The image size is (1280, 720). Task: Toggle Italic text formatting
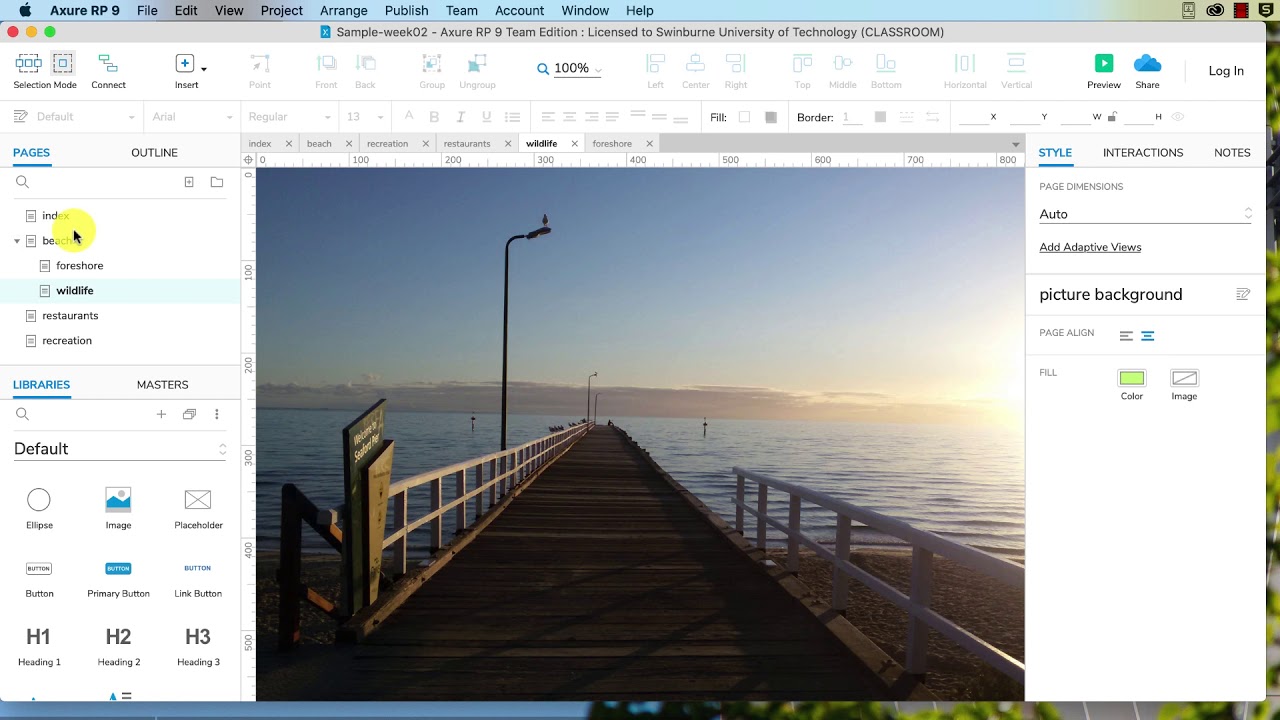(x=461, y=117)
